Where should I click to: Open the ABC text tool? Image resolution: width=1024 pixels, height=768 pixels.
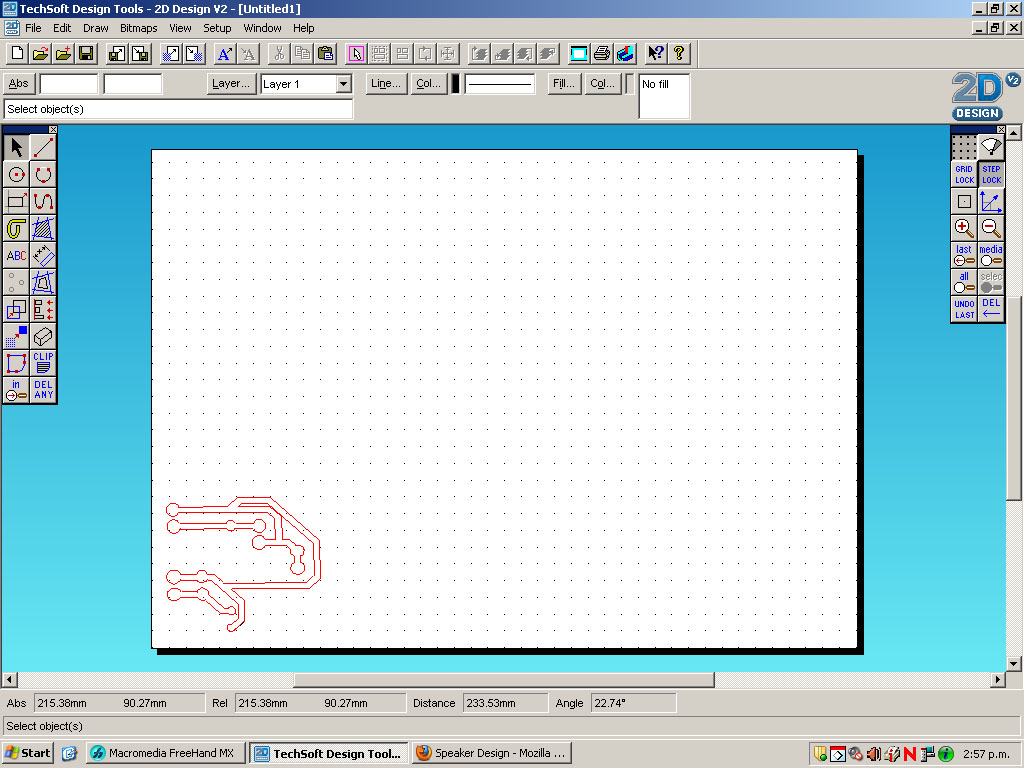tap(15, 255)
